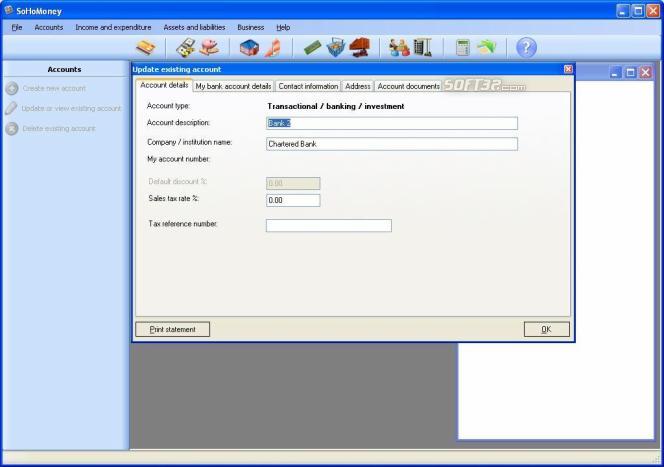Screen dimensions: 664x467
Task: Click the SoHoMoney title bar app icon
Action: point(8,10)
